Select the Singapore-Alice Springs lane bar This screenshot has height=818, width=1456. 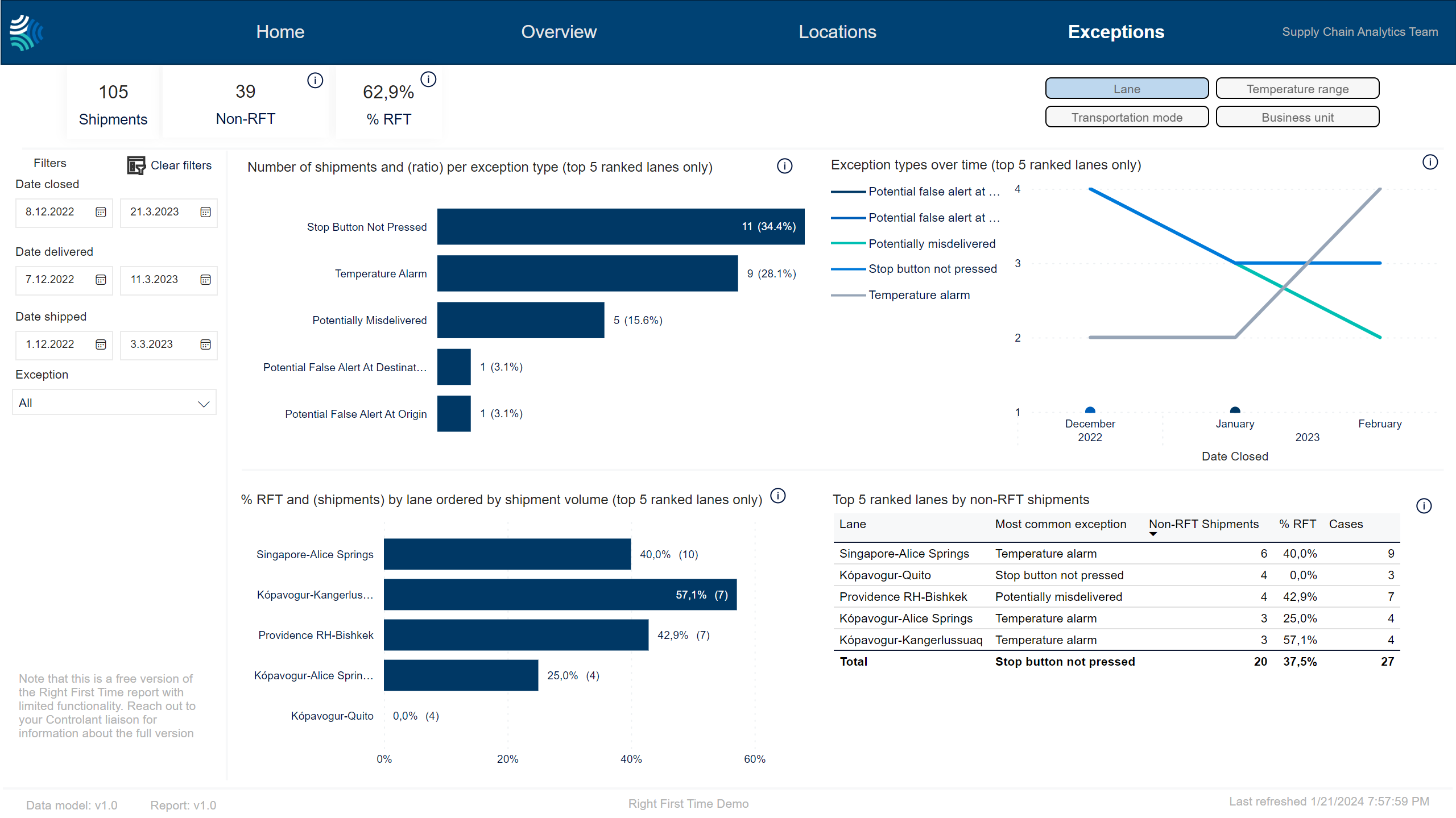click(x=507, y=554)
